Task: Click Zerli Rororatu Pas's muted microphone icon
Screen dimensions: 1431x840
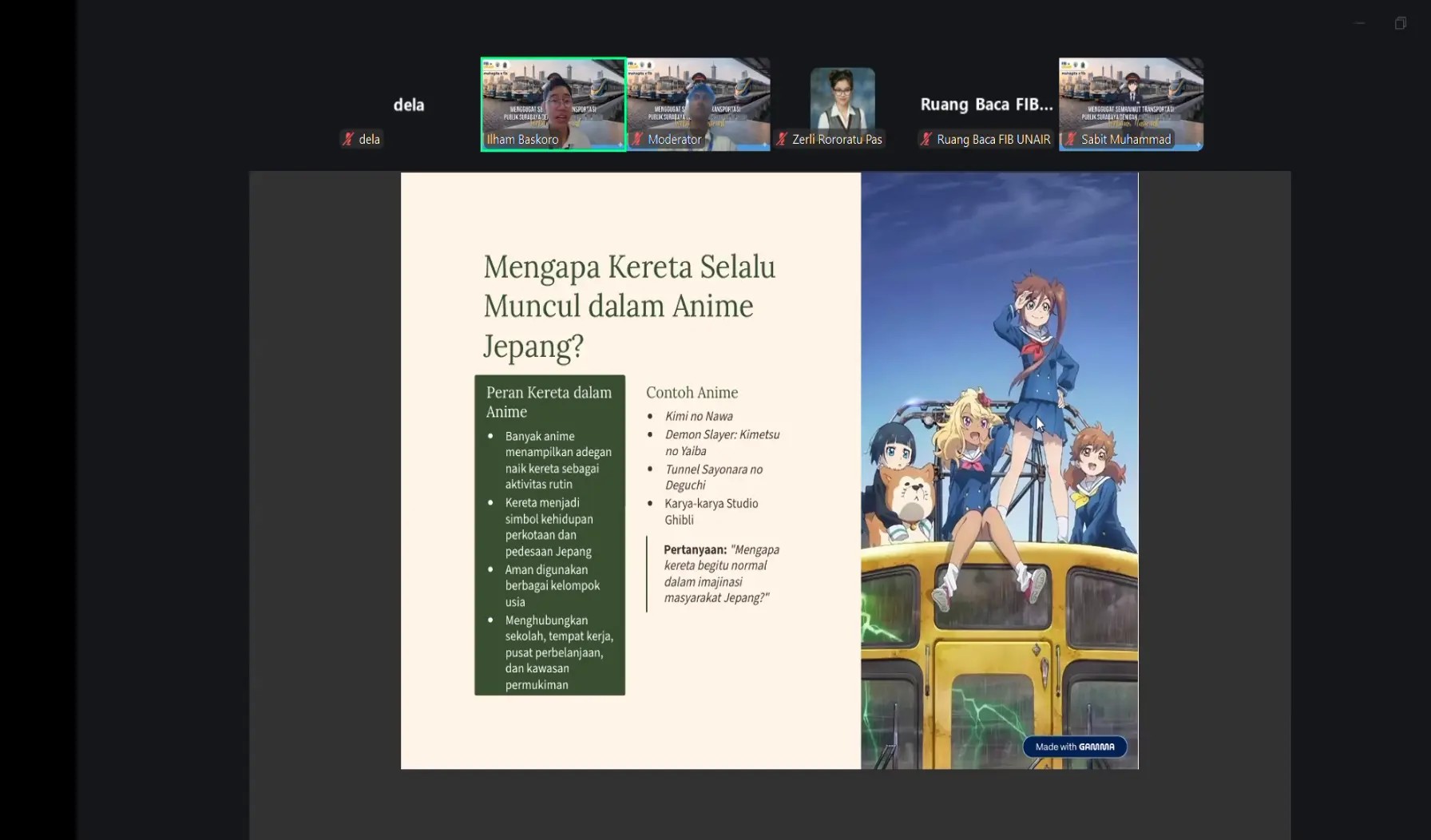Action: [x=782, y=139]
